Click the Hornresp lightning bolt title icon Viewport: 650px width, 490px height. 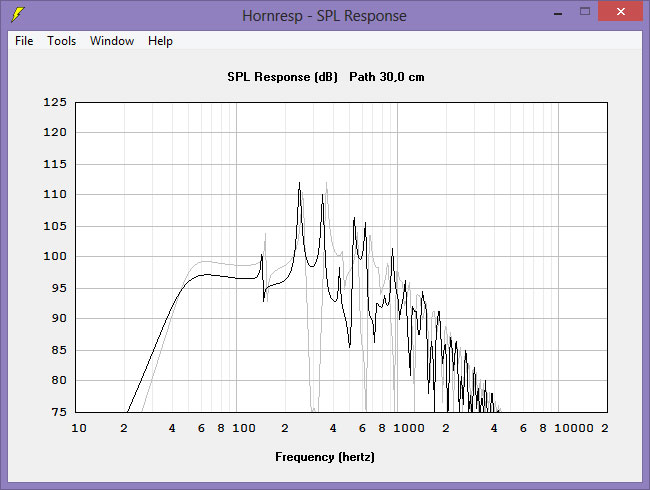(17, 15)
